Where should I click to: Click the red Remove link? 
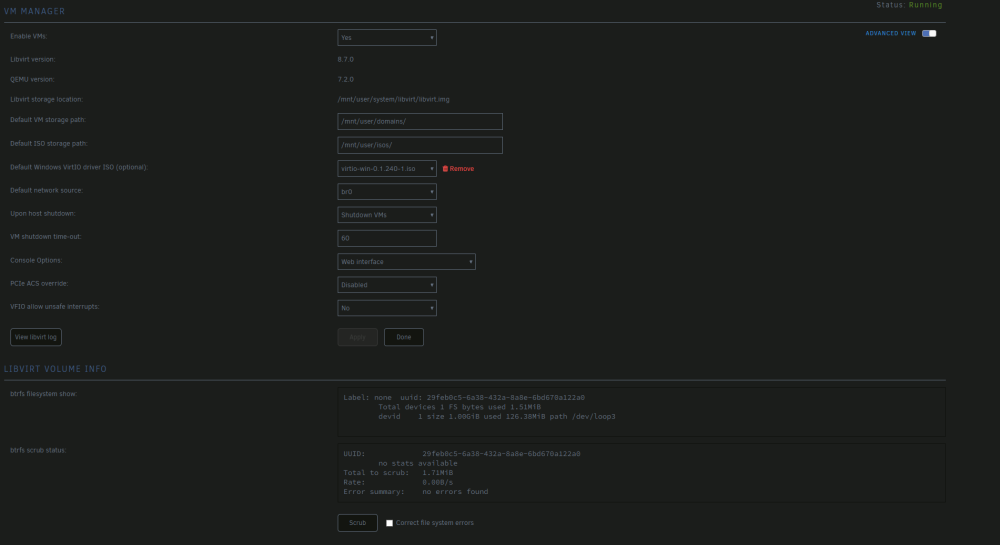click(x=462, y=169)
